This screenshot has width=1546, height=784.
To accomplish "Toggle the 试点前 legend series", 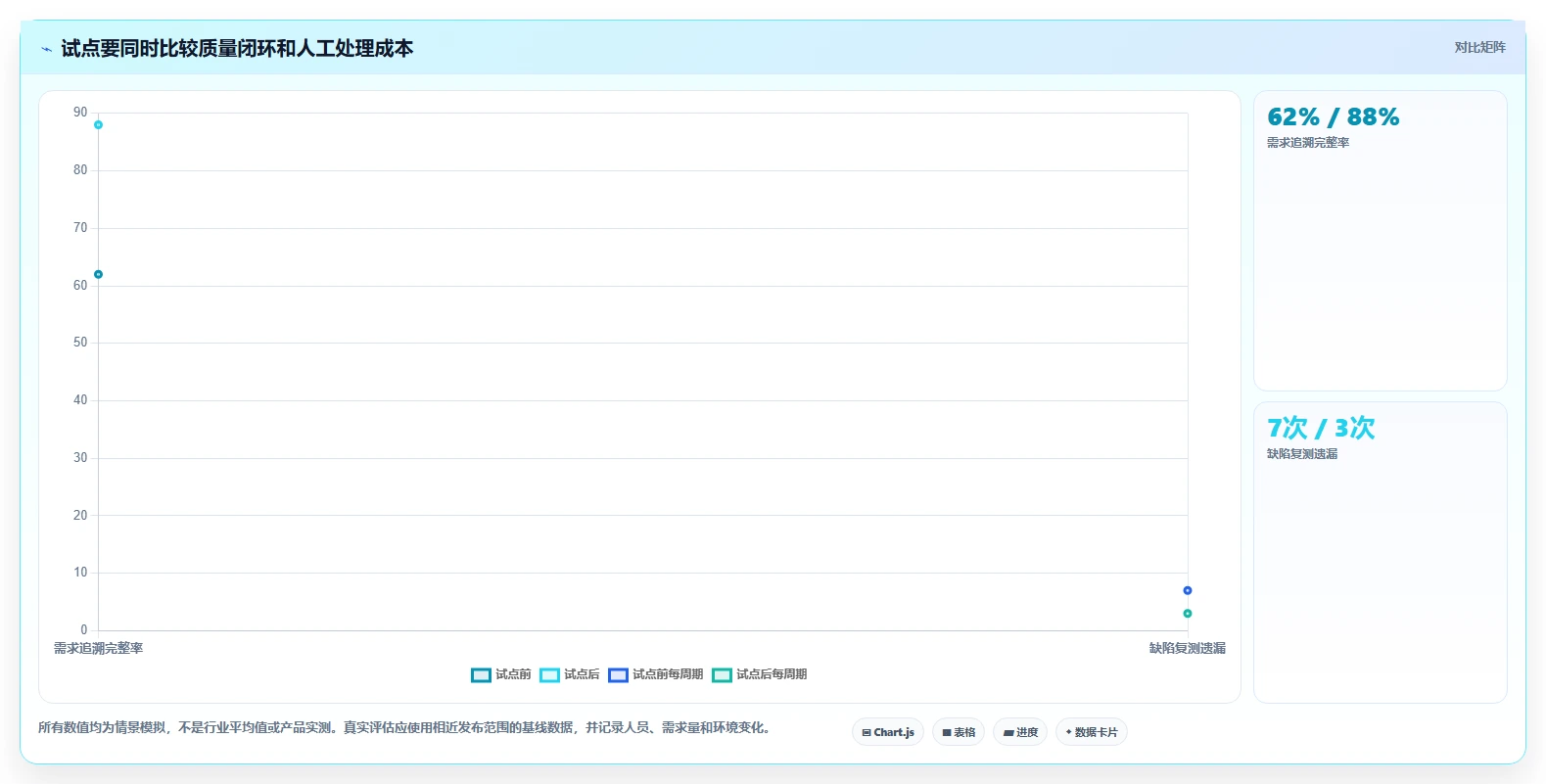I will (500, 674).
